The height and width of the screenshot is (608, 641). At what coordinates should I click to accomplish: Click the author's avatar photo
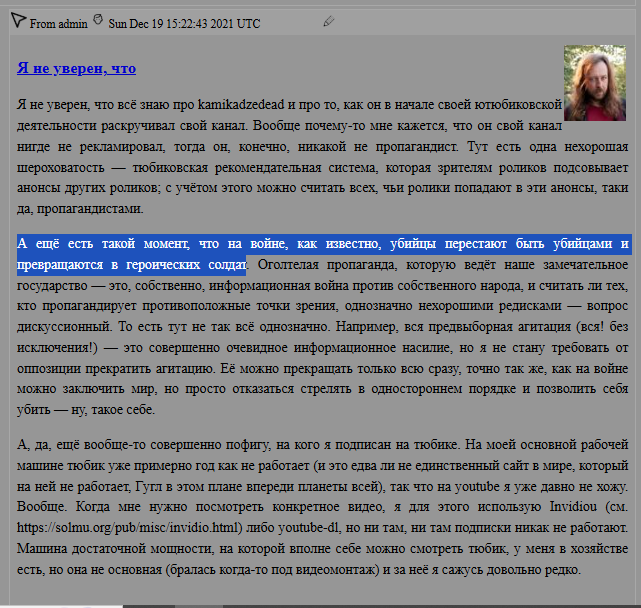click(x=595, y=83)
